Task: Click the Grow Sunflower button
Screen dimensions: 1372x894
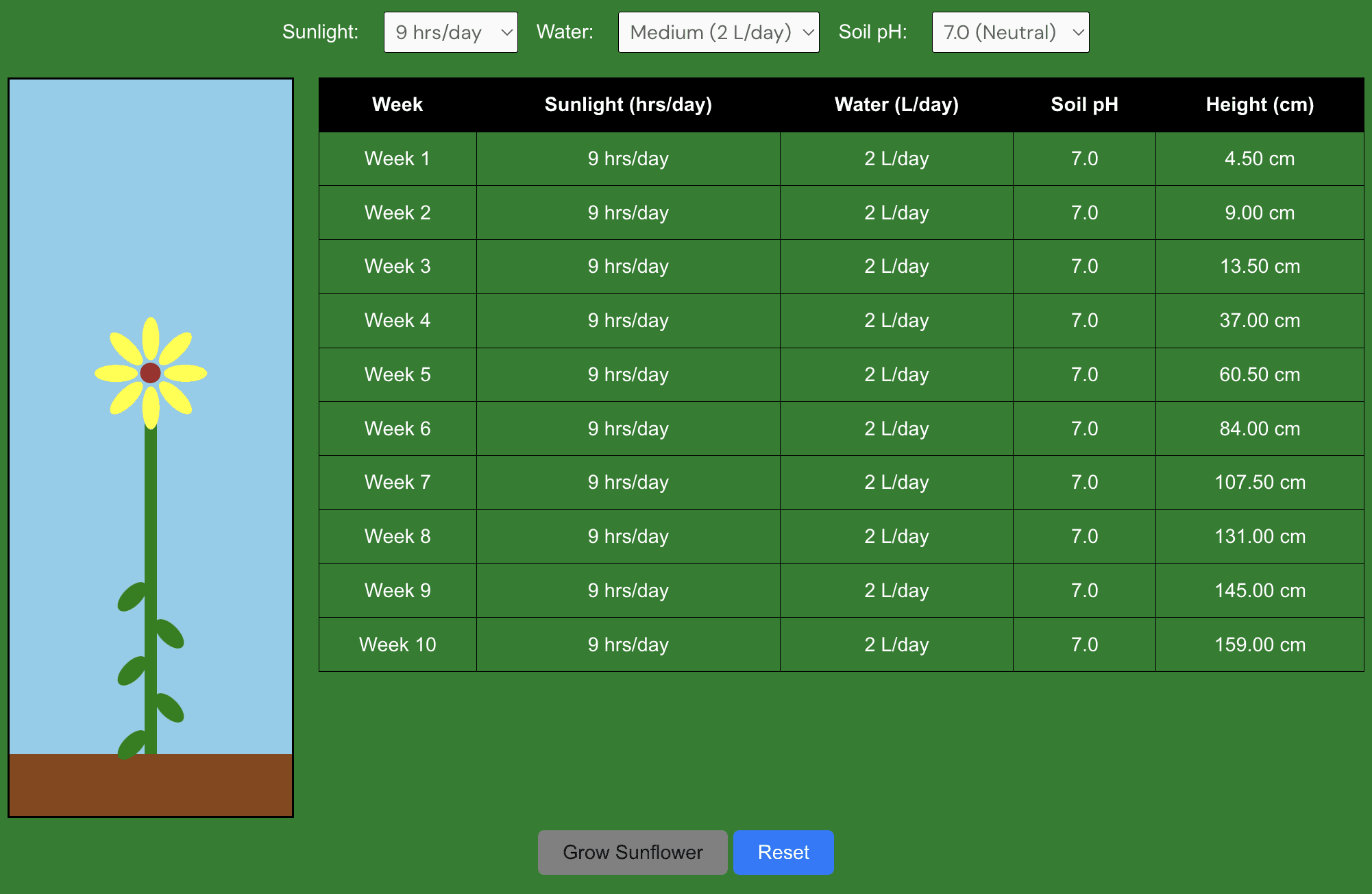Action: [x=632, y=852]
